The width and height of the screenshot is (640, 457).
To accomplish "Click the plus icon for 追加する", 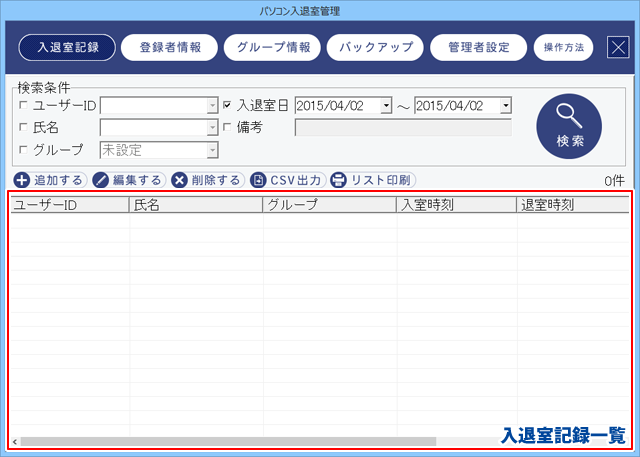I will [x=22, y=180].
